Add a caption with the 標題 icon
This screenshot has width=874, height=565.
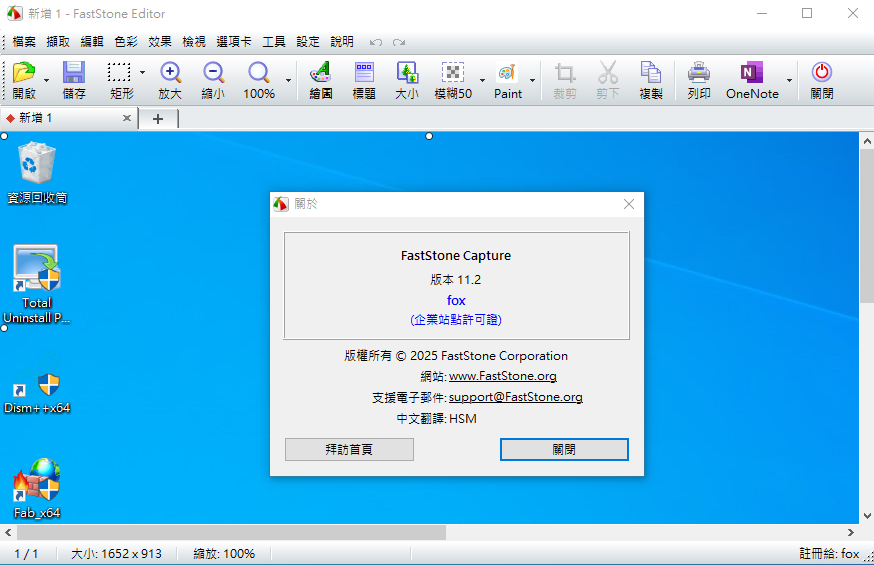364,80
